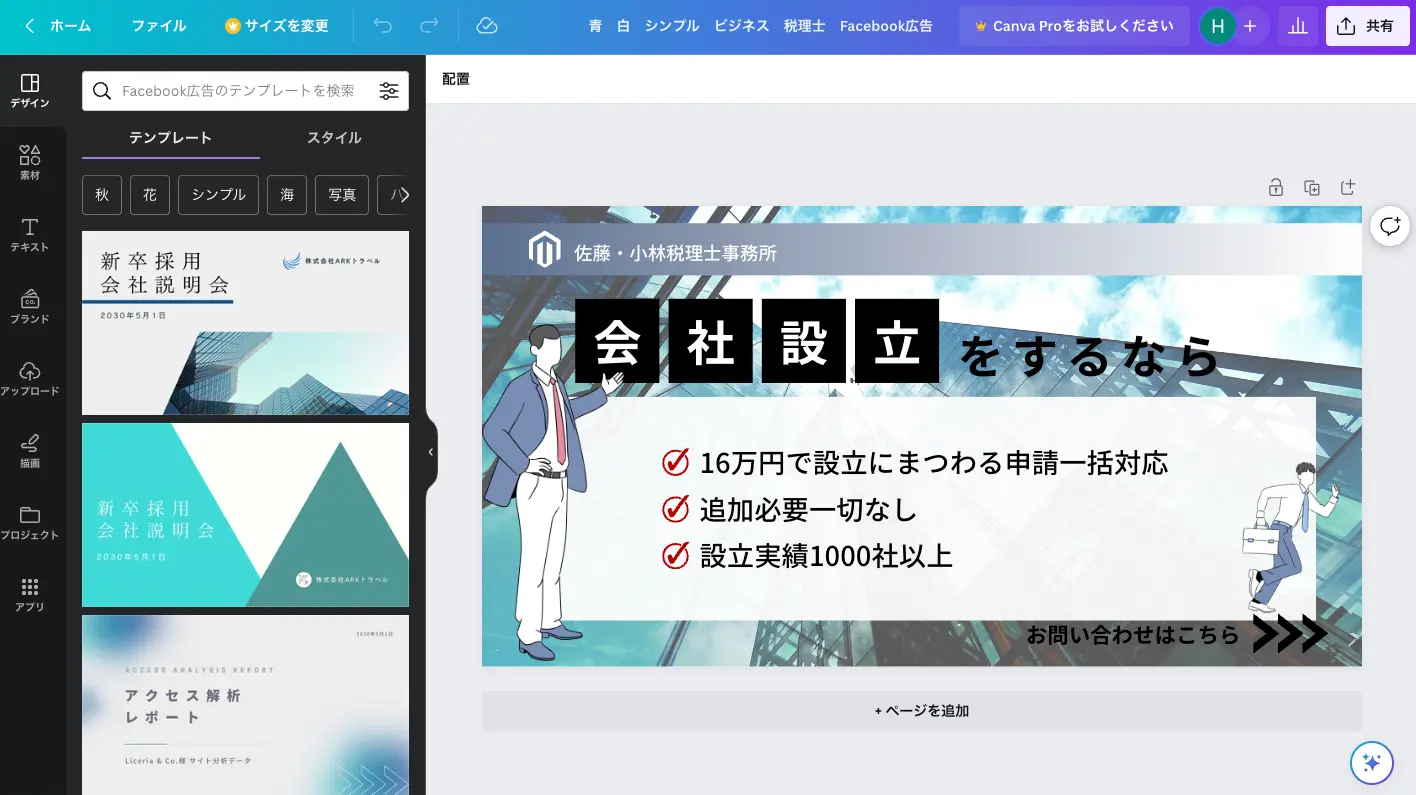Open the search filter sliders icon
Screen dimensions: 1416x795
[x=389, y=91]
